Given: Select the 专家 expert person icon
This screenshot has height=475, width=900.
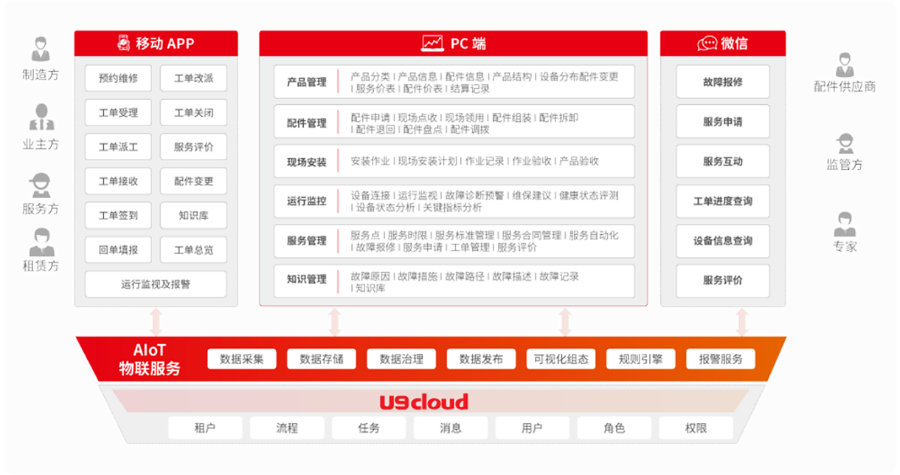Looking at the screenshot, I should (x=845, y=222).
